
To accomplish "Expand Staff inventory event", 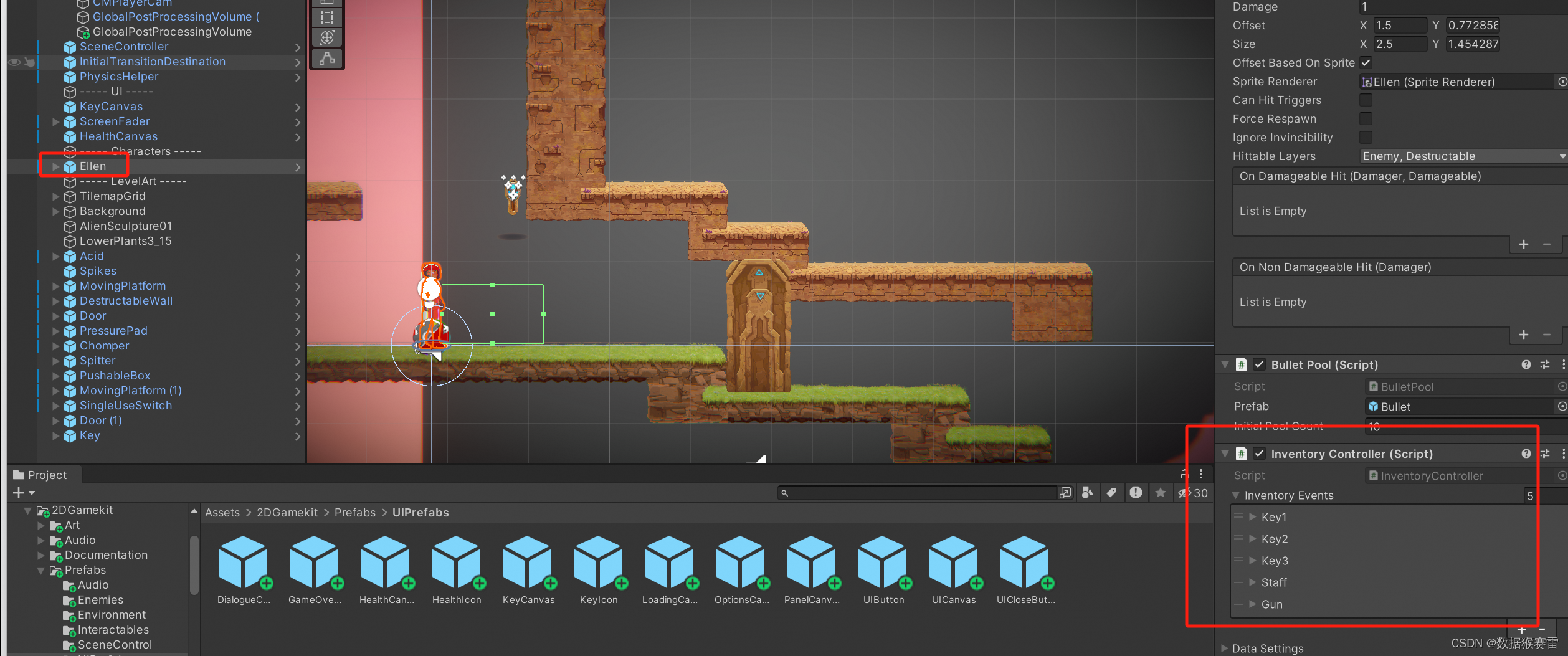I will [1252, 582].
